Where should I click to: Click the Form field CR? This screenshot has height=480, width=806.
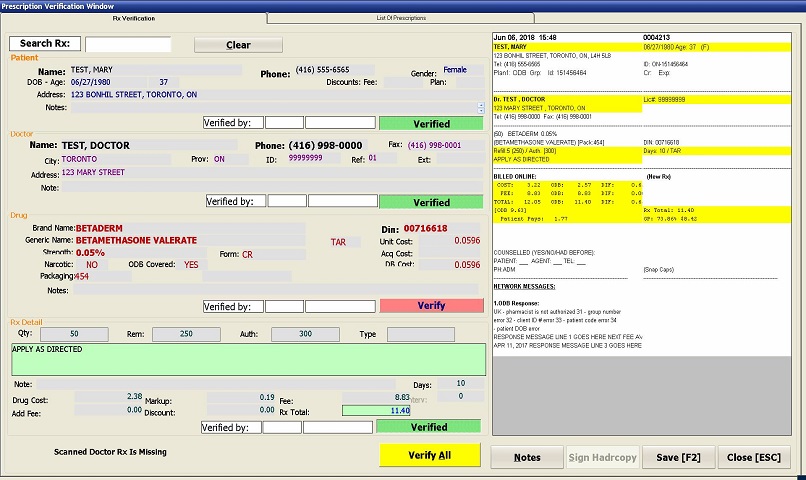pos(273,254)
